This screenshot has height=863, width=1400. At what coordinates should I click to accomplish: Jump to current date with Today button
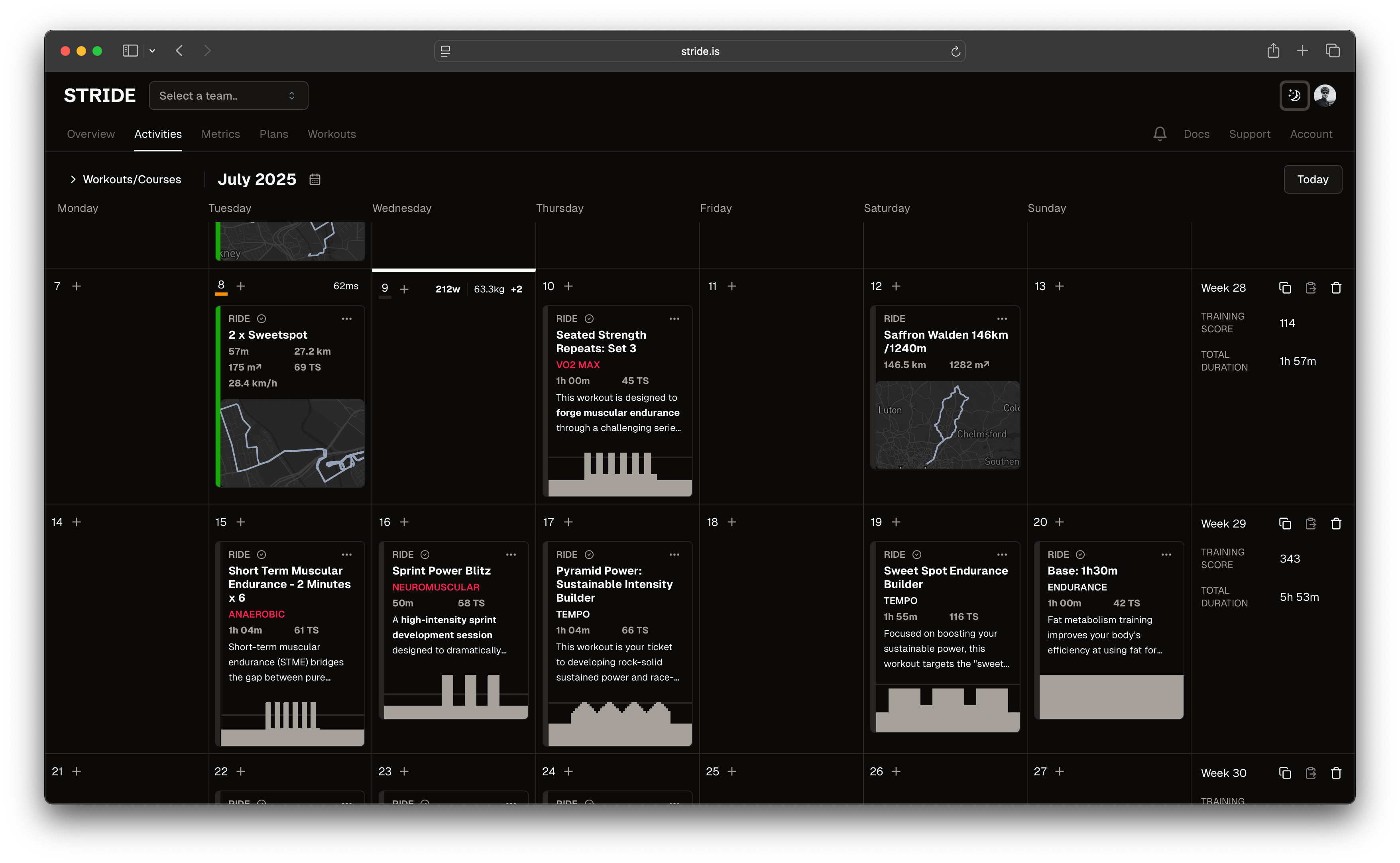pos(1312,179)
